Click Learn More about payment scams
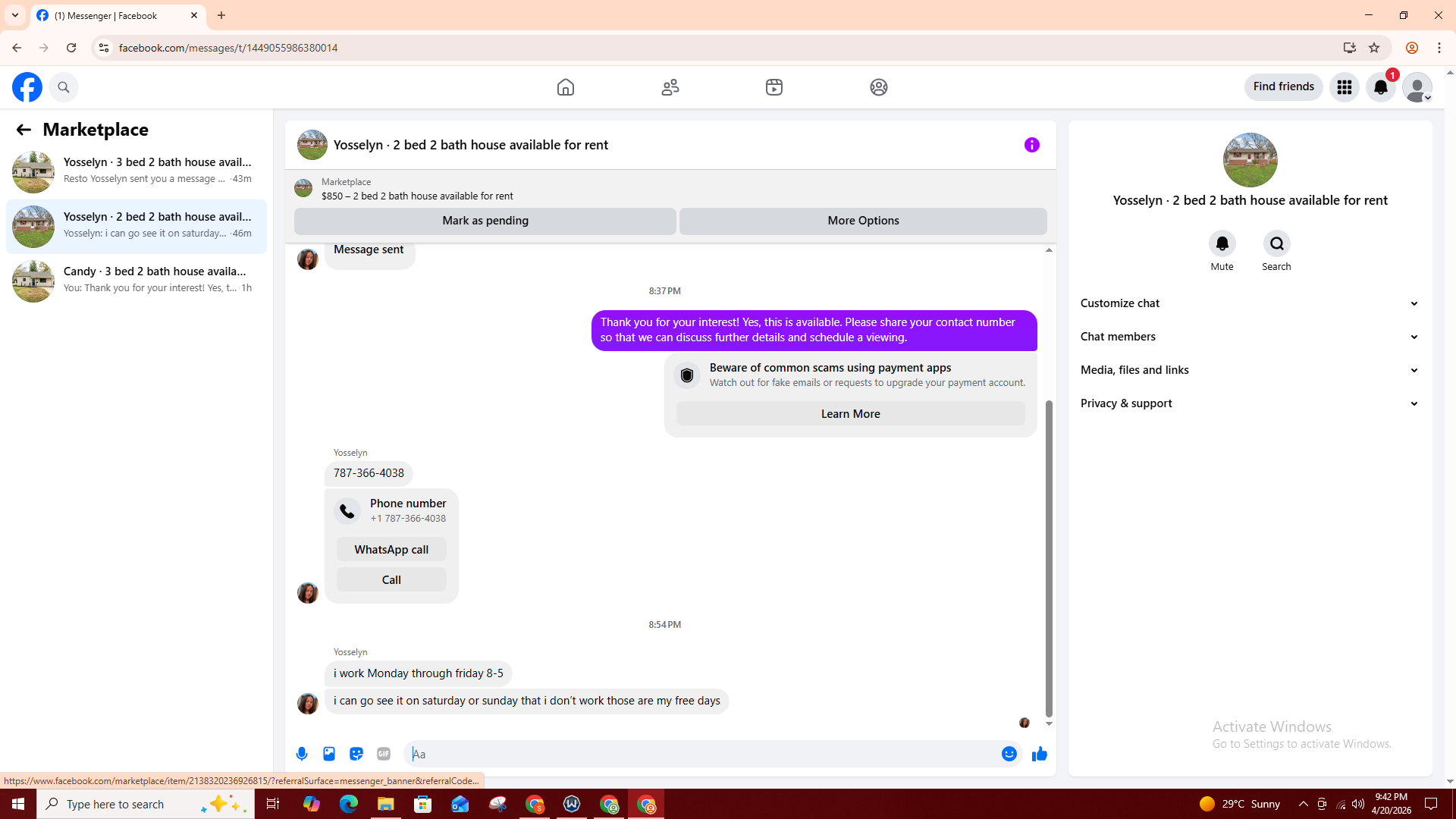The height and width of the screenshot is (819, 1456). [850, 414]
